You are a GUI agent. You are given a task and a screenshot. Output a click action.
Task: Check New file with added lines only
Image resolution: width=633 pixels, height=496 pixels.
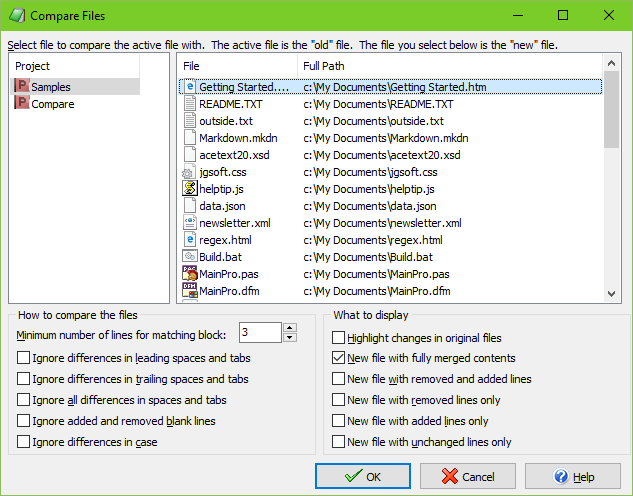(x=338, y=421)
